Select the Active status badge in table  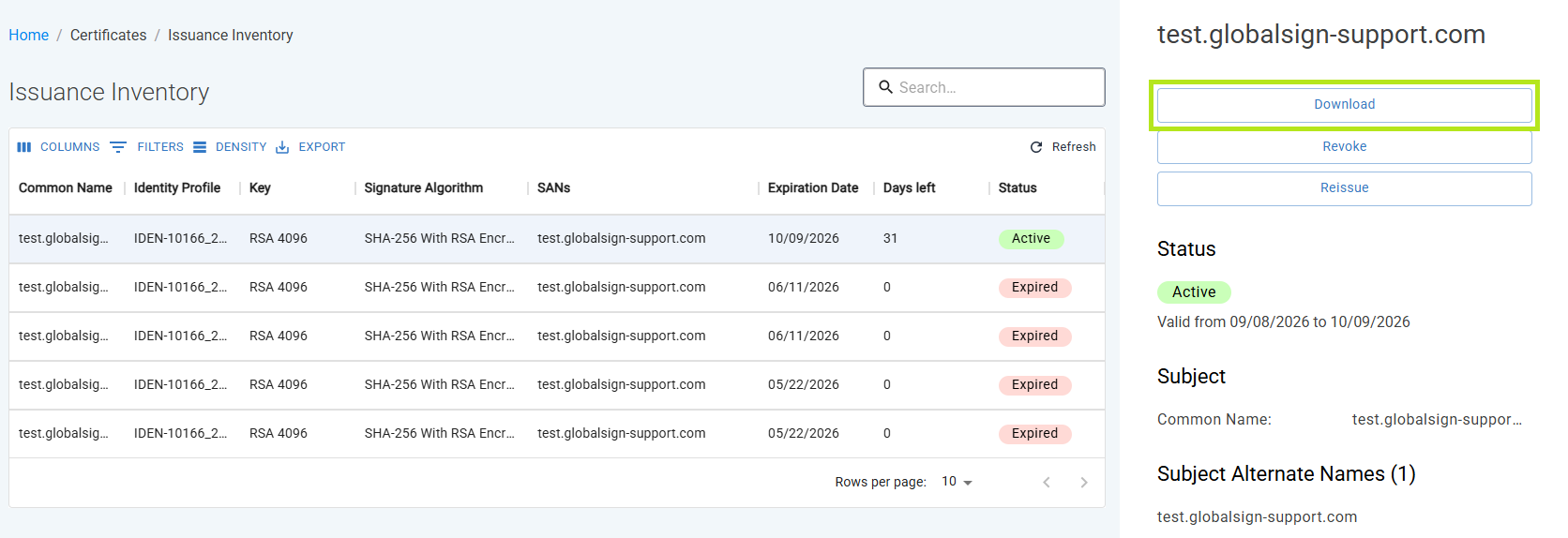(1031, 239)
